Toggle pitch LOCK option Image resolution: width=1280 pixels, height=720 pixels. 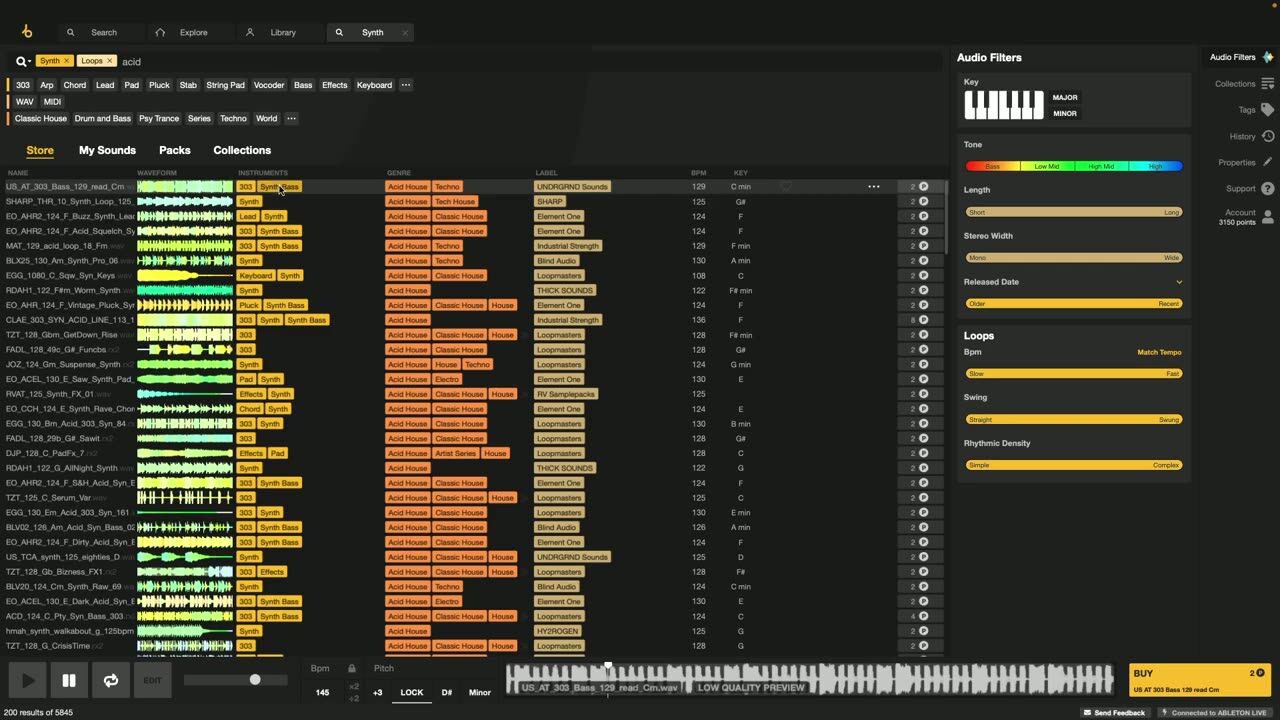pyautogui.click(x=412, y=692)
